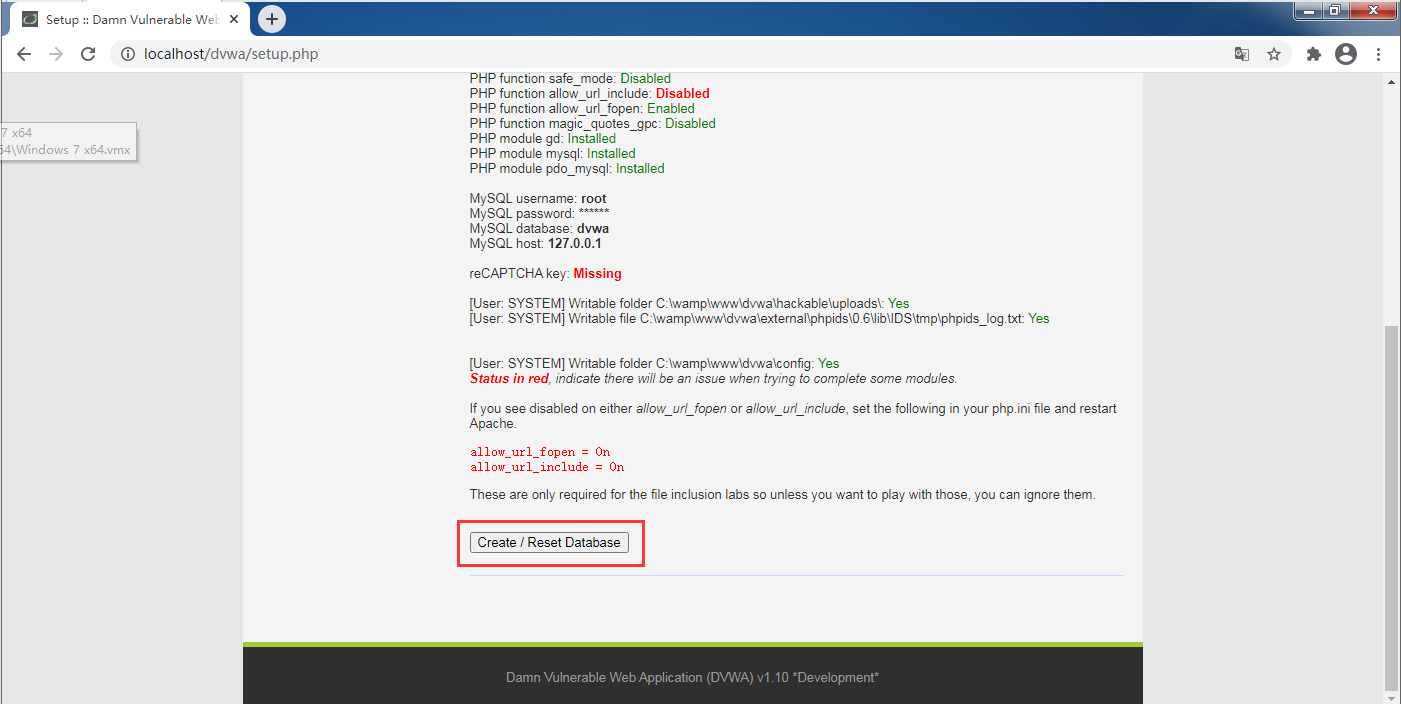Click the allow_url_include = On code line

pyautogui.click(x=547, y=467)
